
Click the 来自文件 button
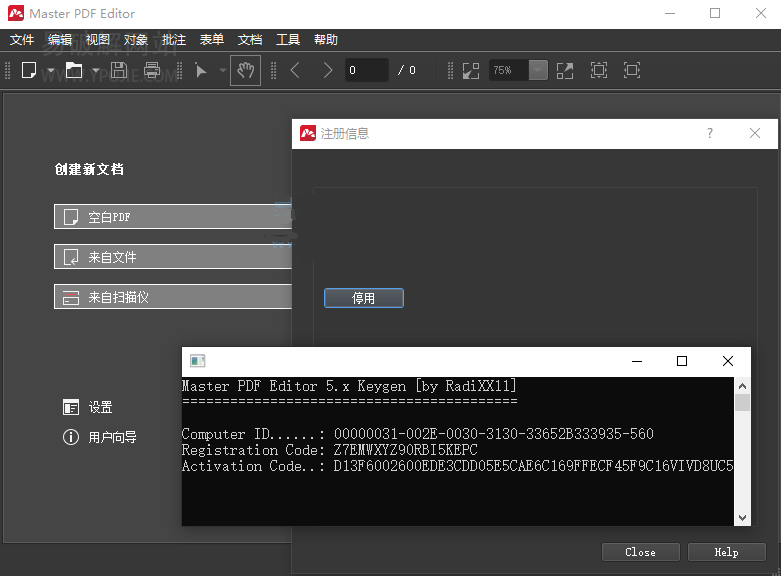173,257
